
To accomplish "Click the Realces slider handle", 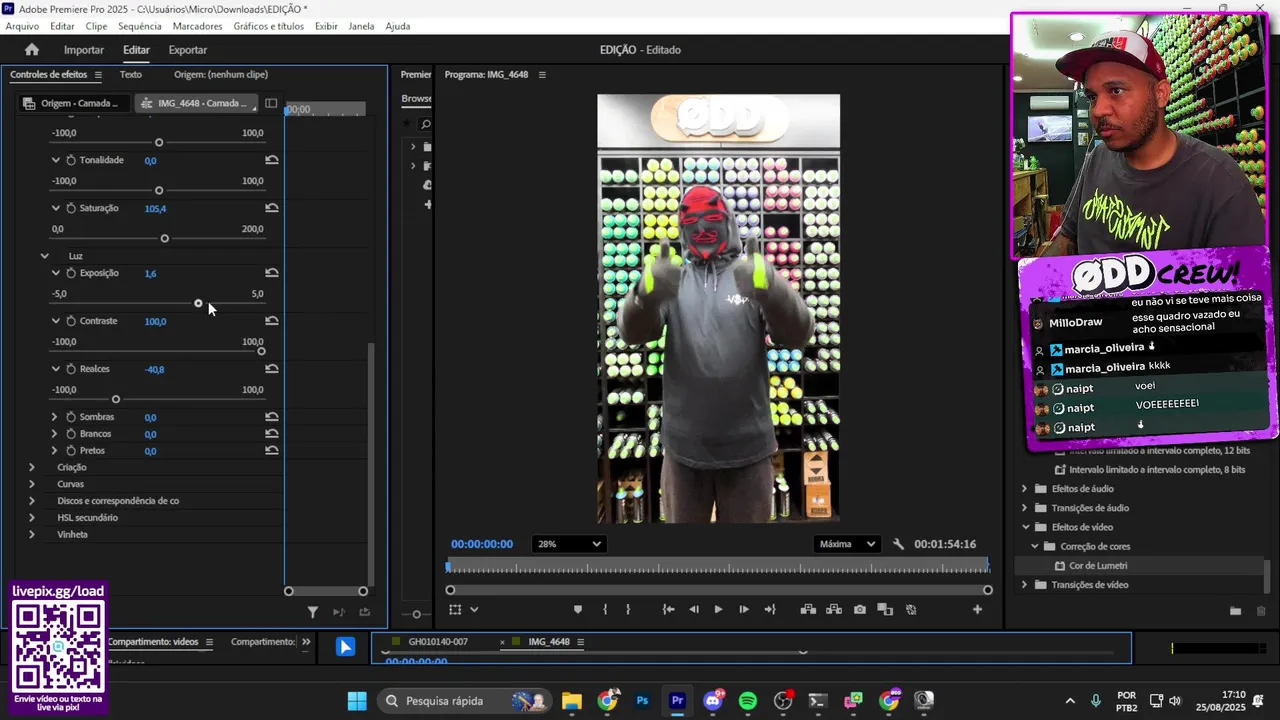I will click(x=115, y=399).
